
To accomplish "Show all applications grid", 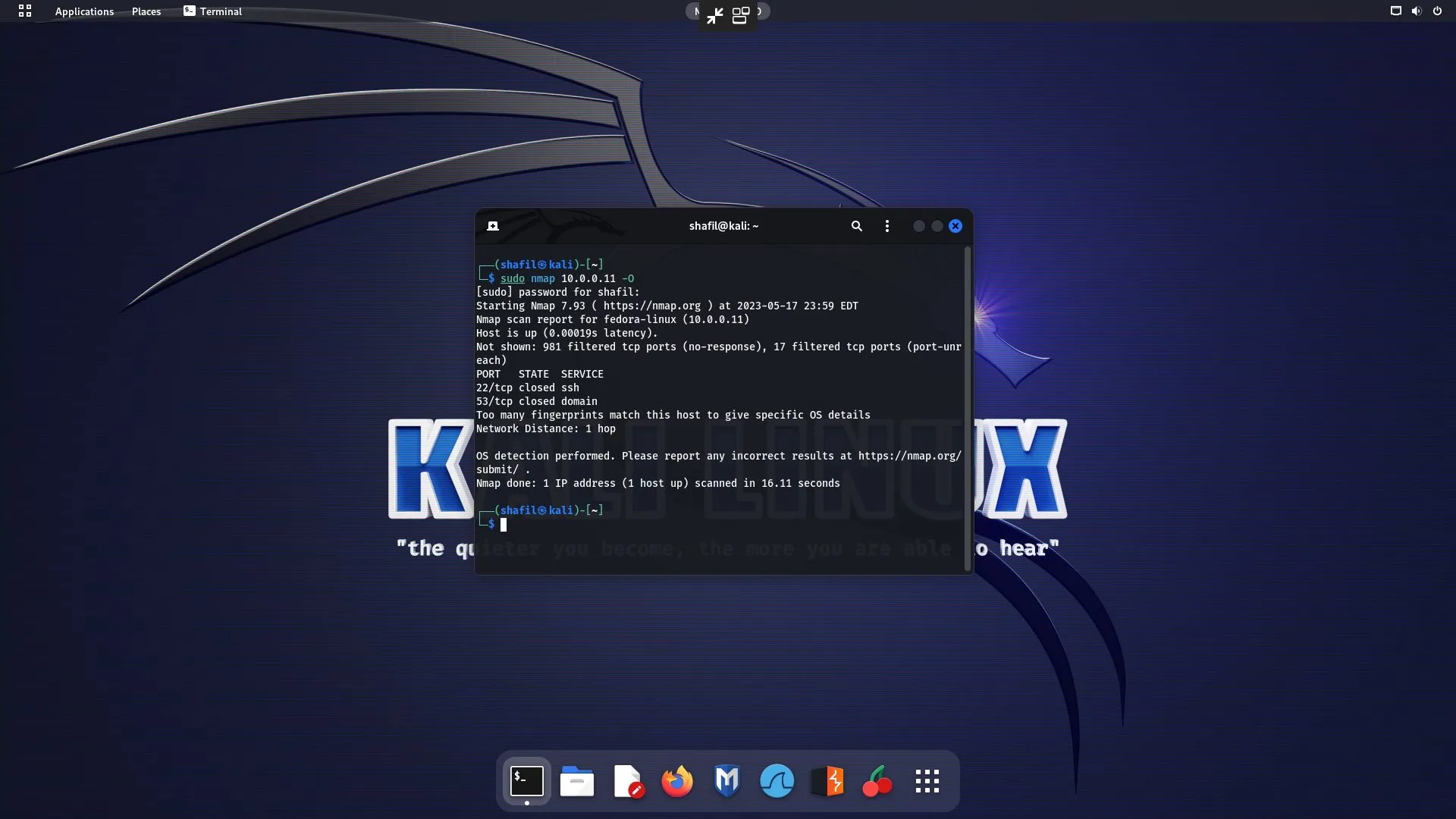I will tap(927, 781).
